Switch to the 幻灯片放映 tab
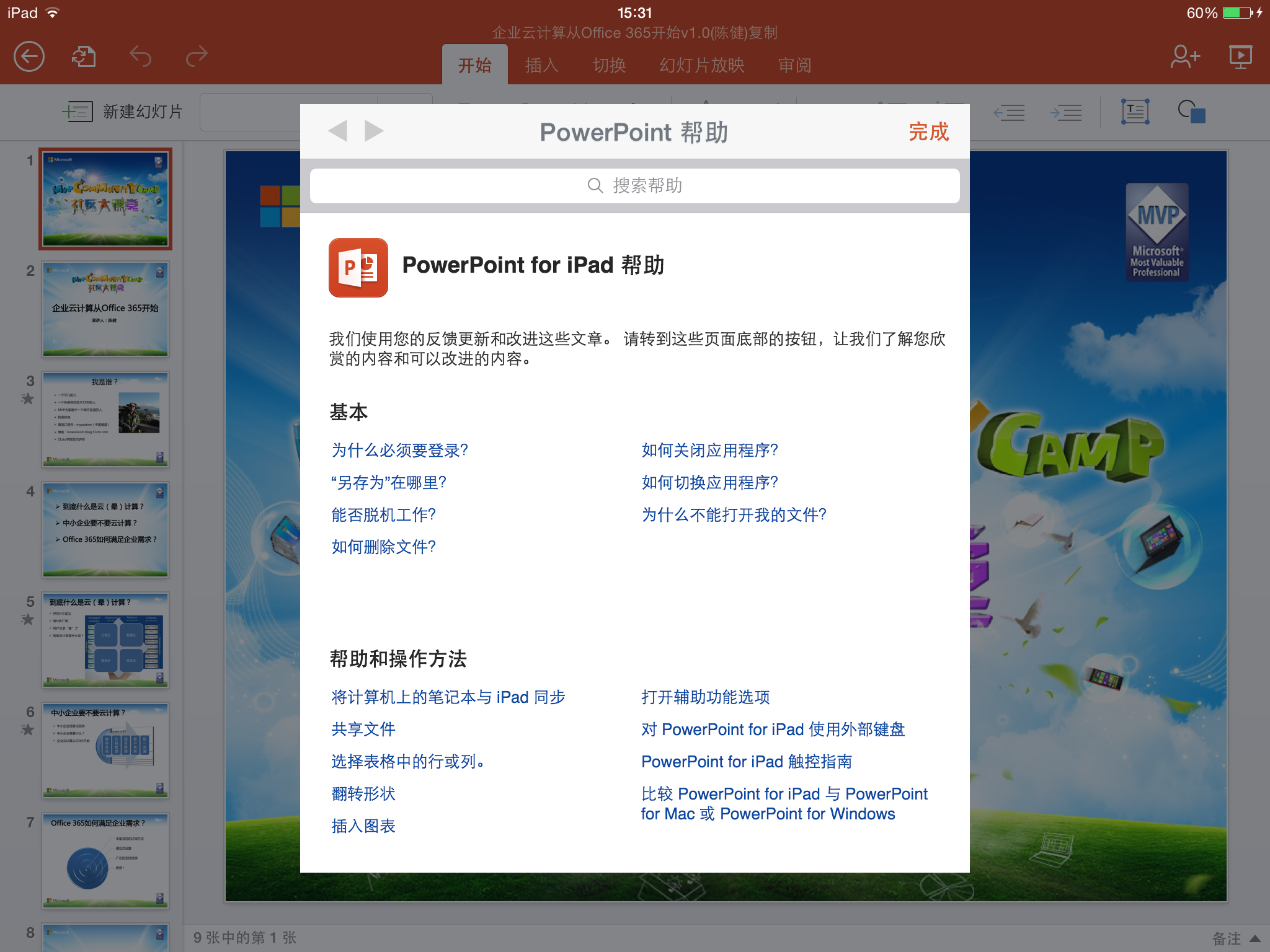The width and height of the screenshot is (1270, 952). [702, 65]
